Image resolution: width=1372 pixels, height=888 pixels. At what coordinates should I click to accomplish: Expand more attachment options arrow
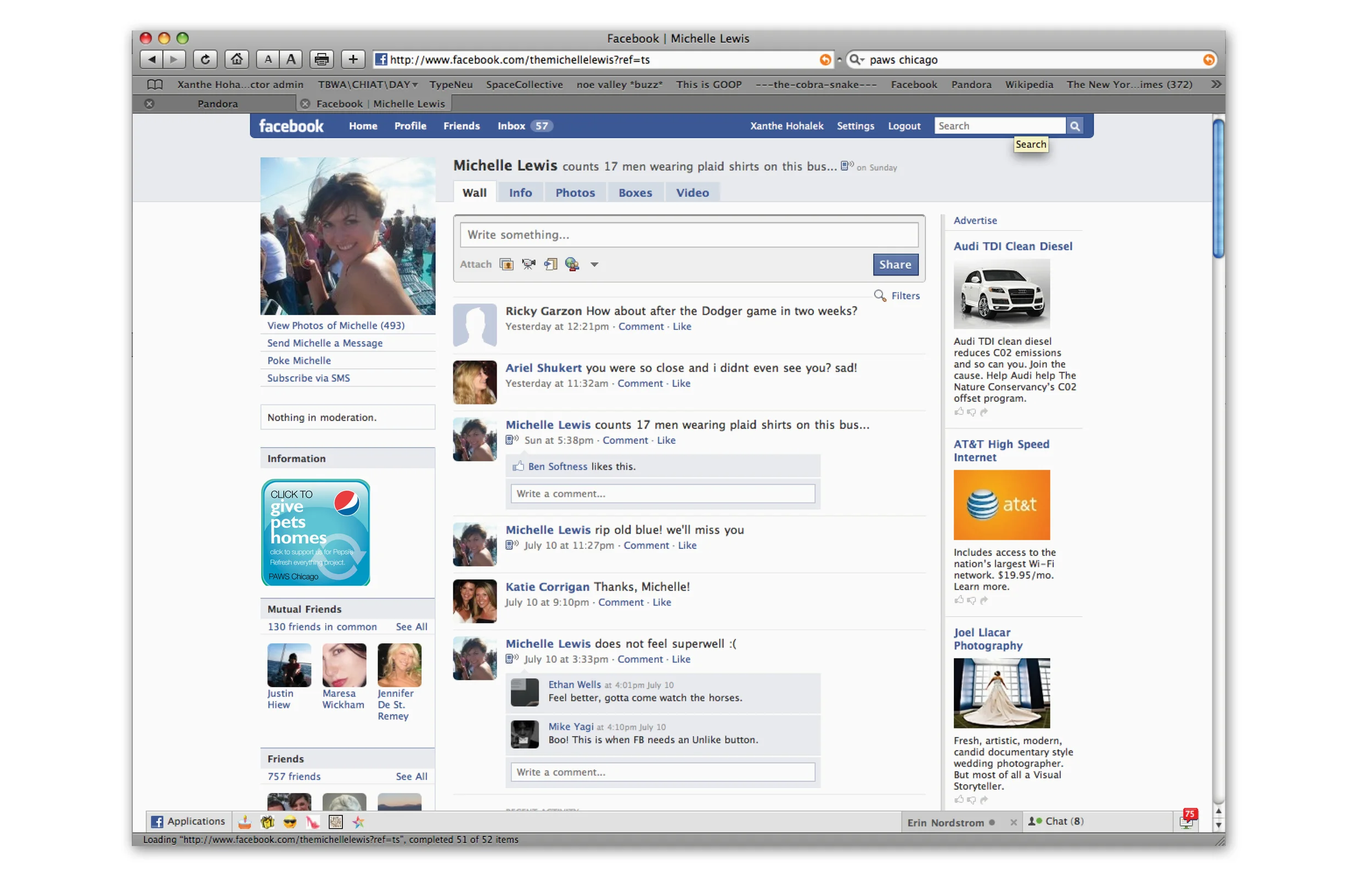point(594,265)
